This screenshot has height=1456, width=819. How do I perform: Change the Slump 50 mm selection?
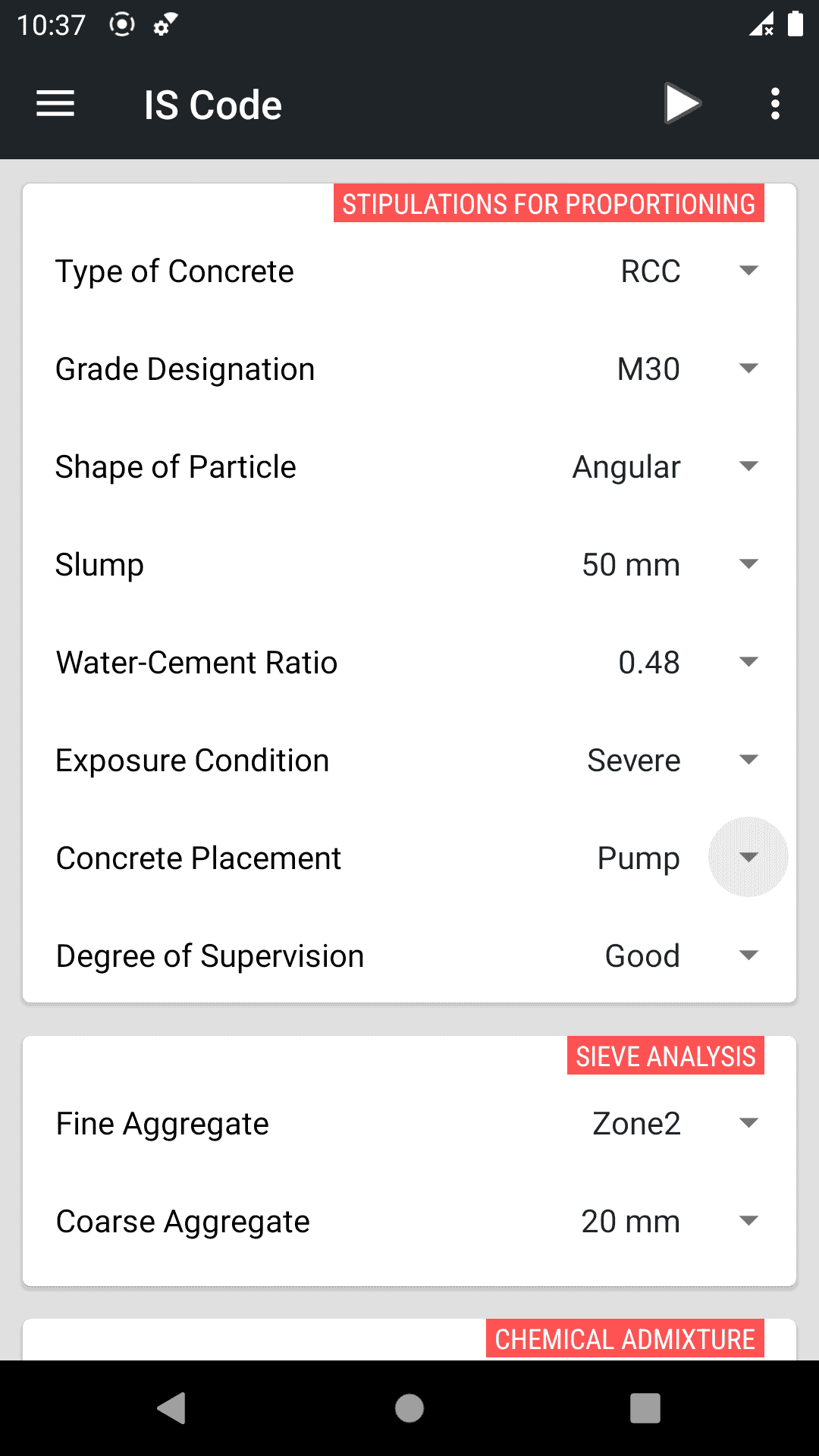pyautogui.click(x=748, y=564)
